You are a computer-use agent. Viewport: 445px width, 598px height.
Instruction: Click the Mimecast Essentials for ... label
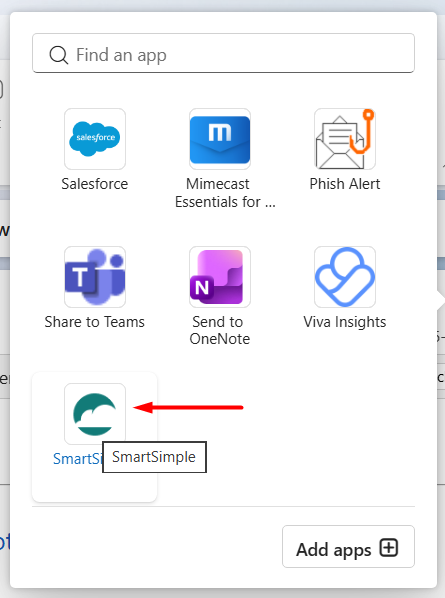[225, 193]
